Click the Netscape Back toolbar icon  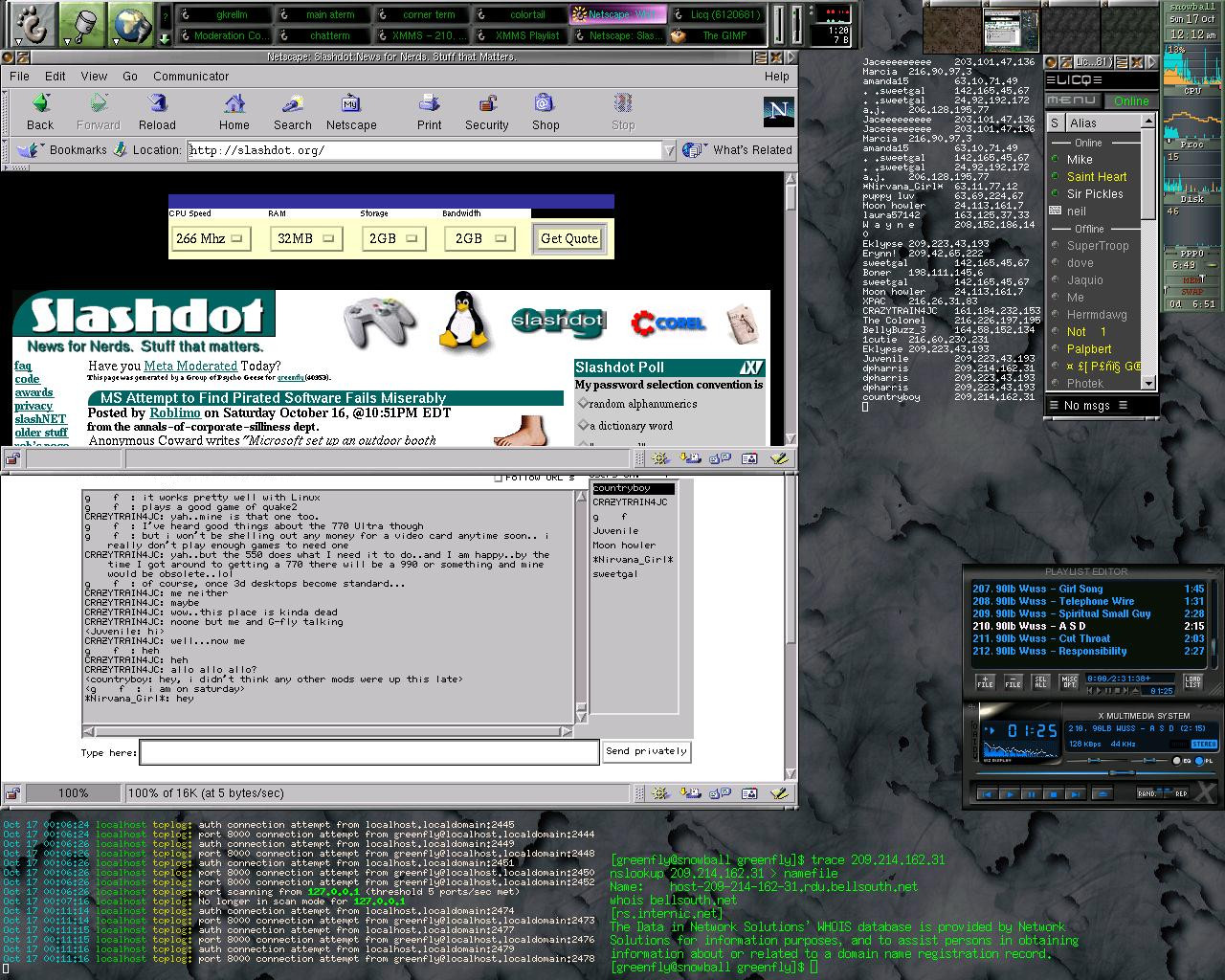point(40,112)
